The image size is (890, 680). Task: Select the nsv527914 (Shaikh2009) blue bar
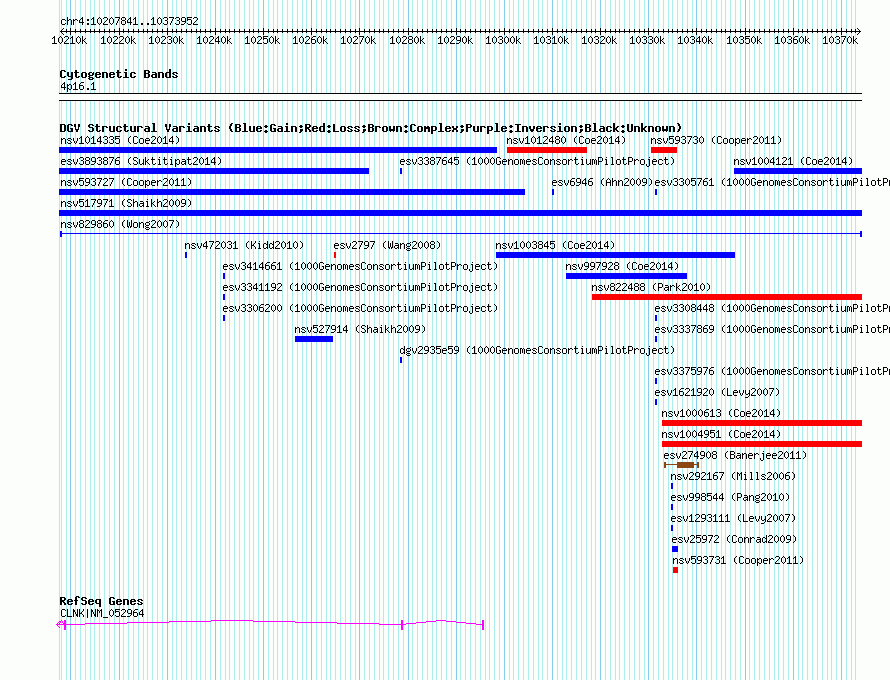pyautogui.click(x=314, y=339)
